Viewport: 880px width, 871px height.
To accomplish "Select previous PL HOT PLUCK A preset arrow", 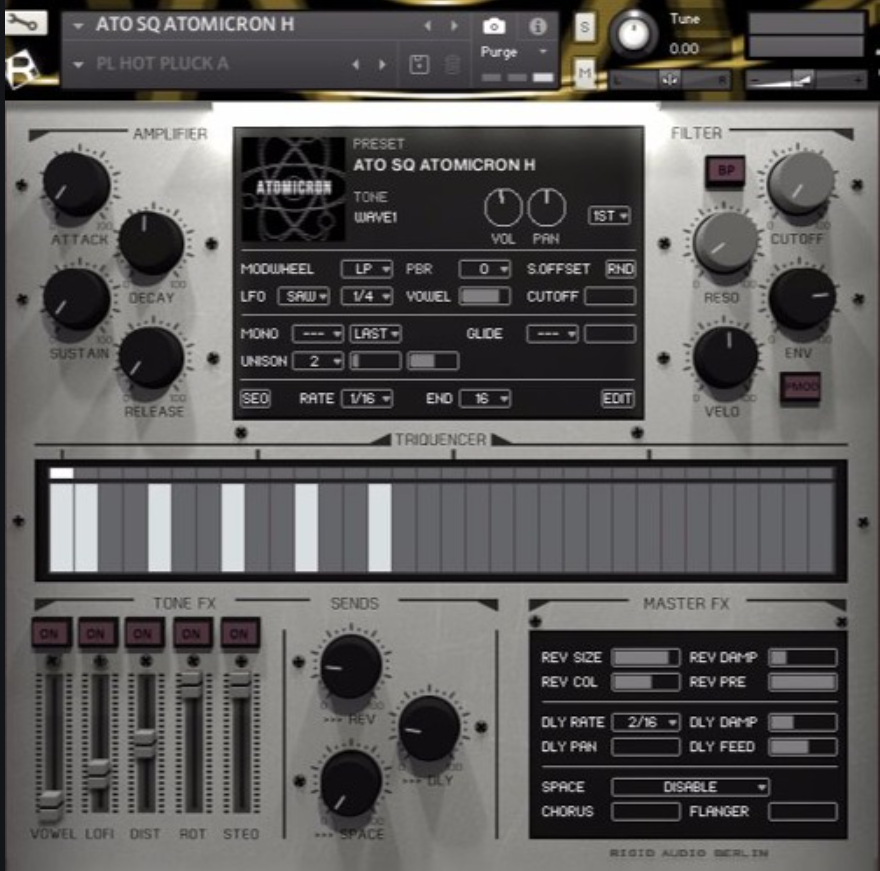I will tap(356, 65).
